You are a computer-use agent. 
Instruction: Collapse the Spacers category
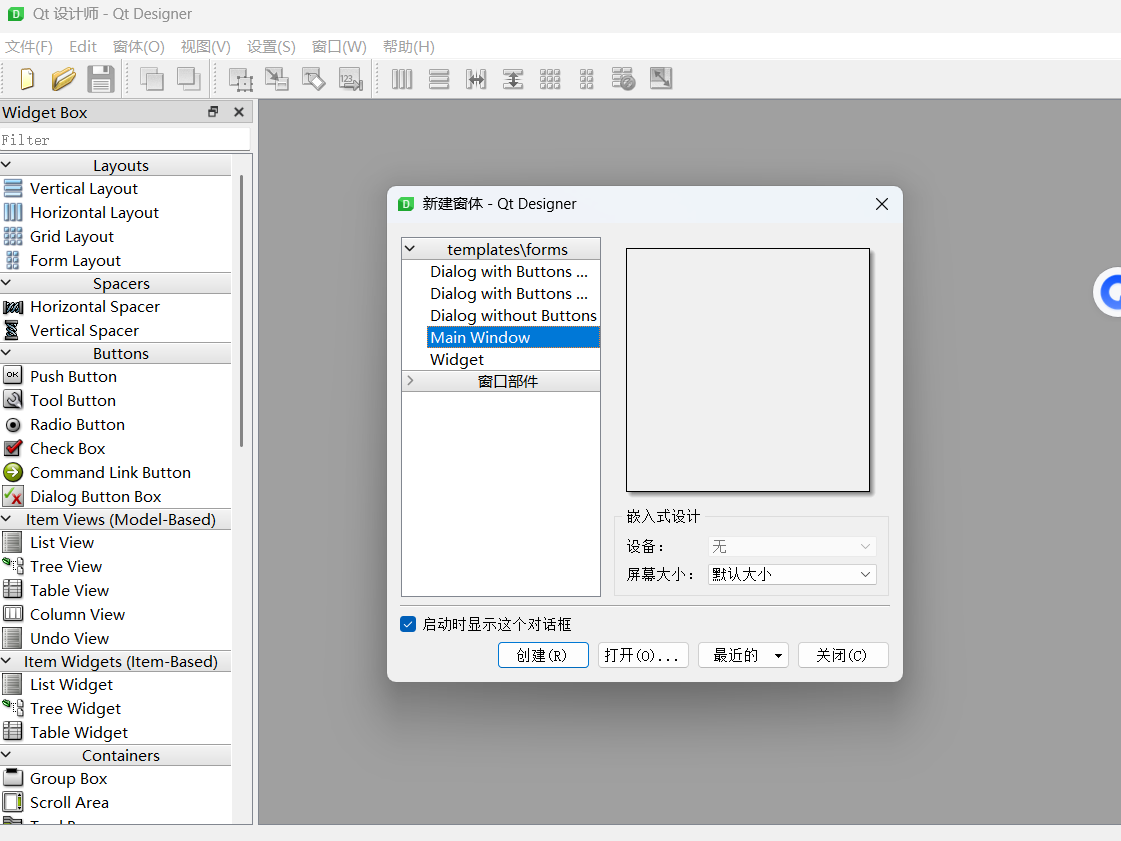point(6,283)
